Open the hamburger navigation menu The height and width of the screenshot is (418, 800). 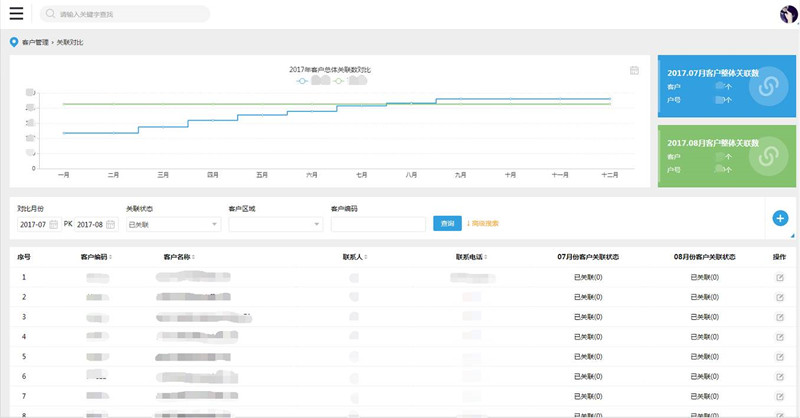[16, 14]
